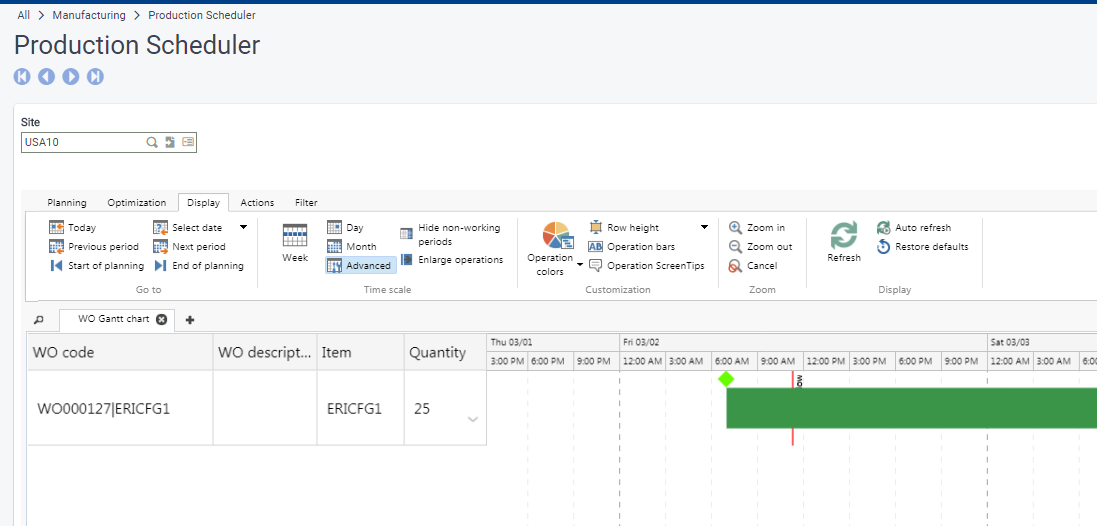Close the WO Gantt chart tab

pos(162,320)
